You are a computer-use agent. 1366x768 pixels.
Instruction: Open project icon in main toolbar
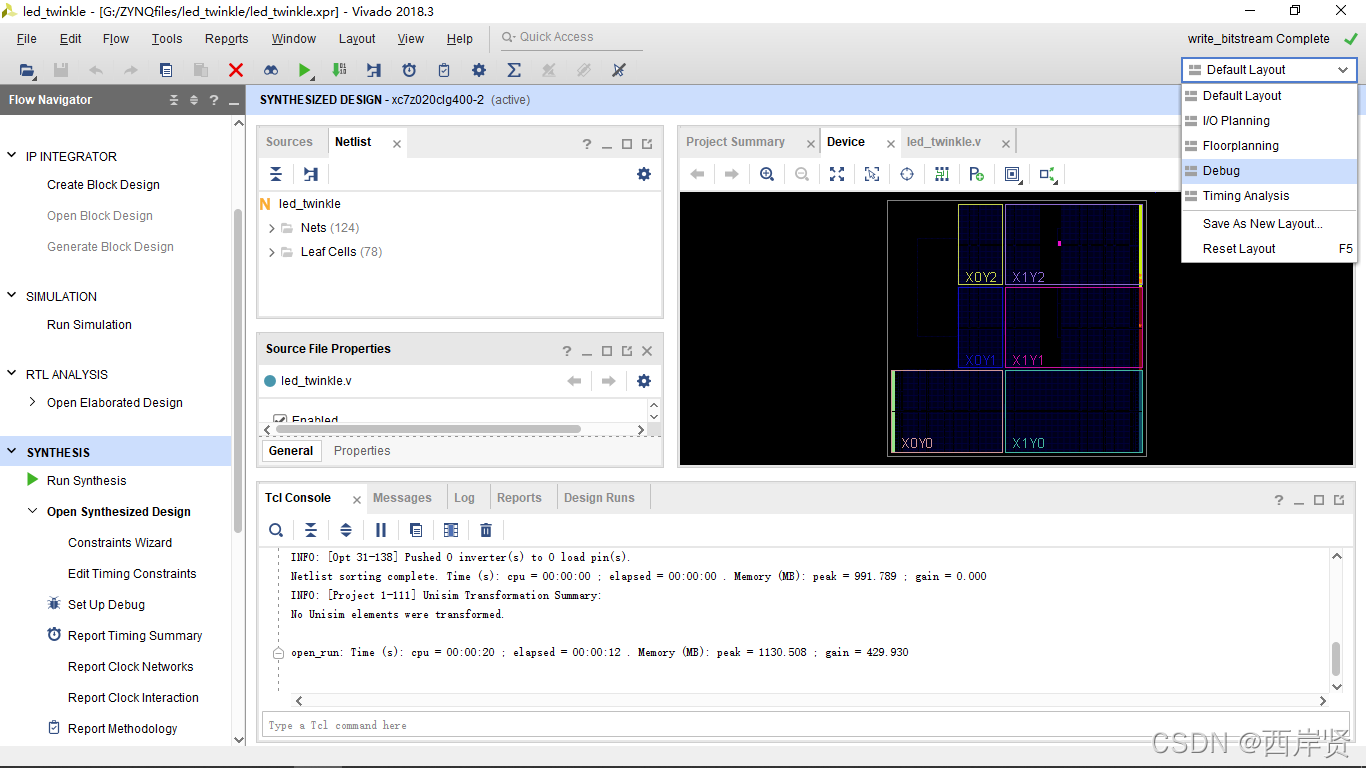point(27,70)
